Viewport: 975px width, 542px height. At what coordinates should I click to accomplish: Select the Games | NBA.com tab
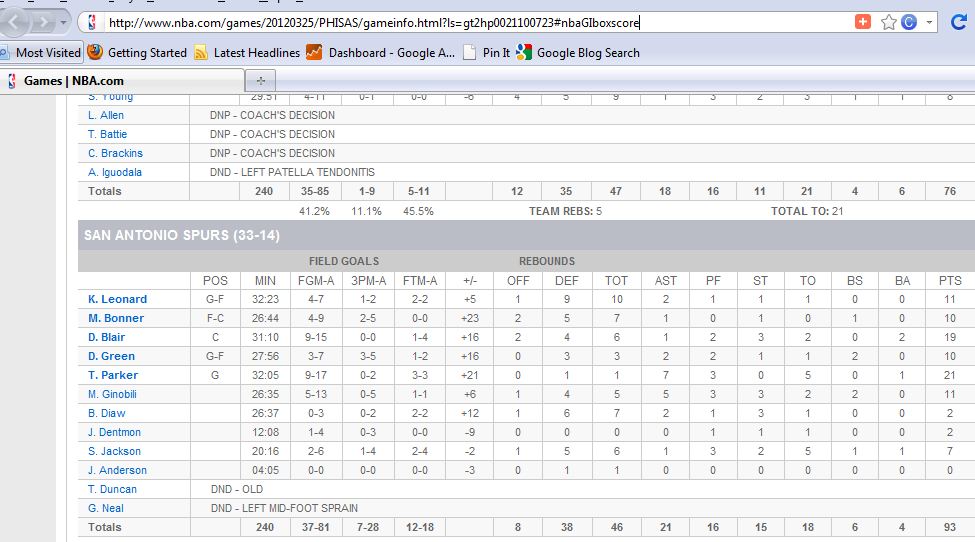[122, 81]
